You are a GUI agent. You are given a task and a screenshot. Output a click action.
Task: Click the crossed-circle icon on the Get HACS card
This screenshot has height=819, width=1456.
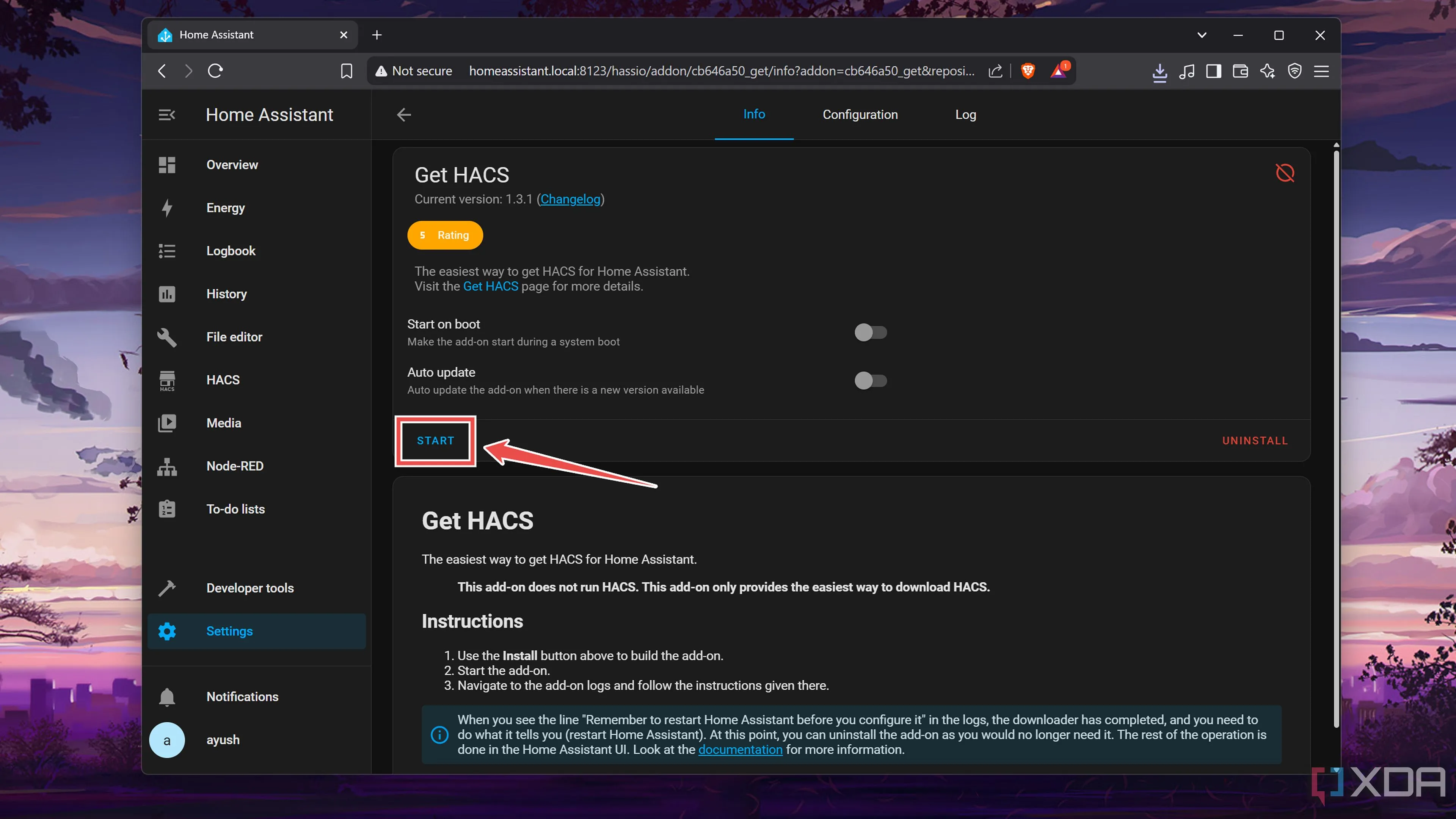coord(1285,173)
